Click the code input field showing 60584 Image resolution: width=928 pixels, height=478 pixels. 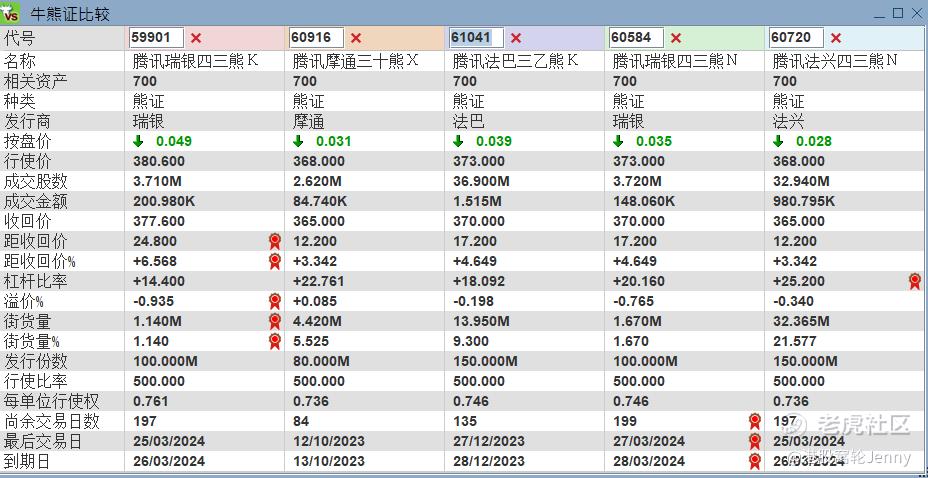(x=636, y=38)
